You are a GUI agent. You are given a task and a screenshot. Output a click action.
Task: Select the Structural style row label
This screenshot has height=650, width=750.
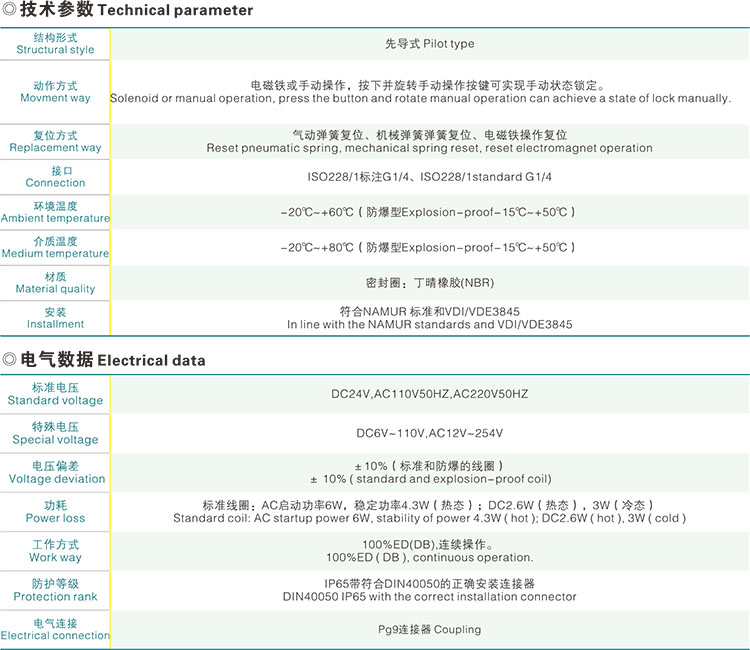[55, 44]
